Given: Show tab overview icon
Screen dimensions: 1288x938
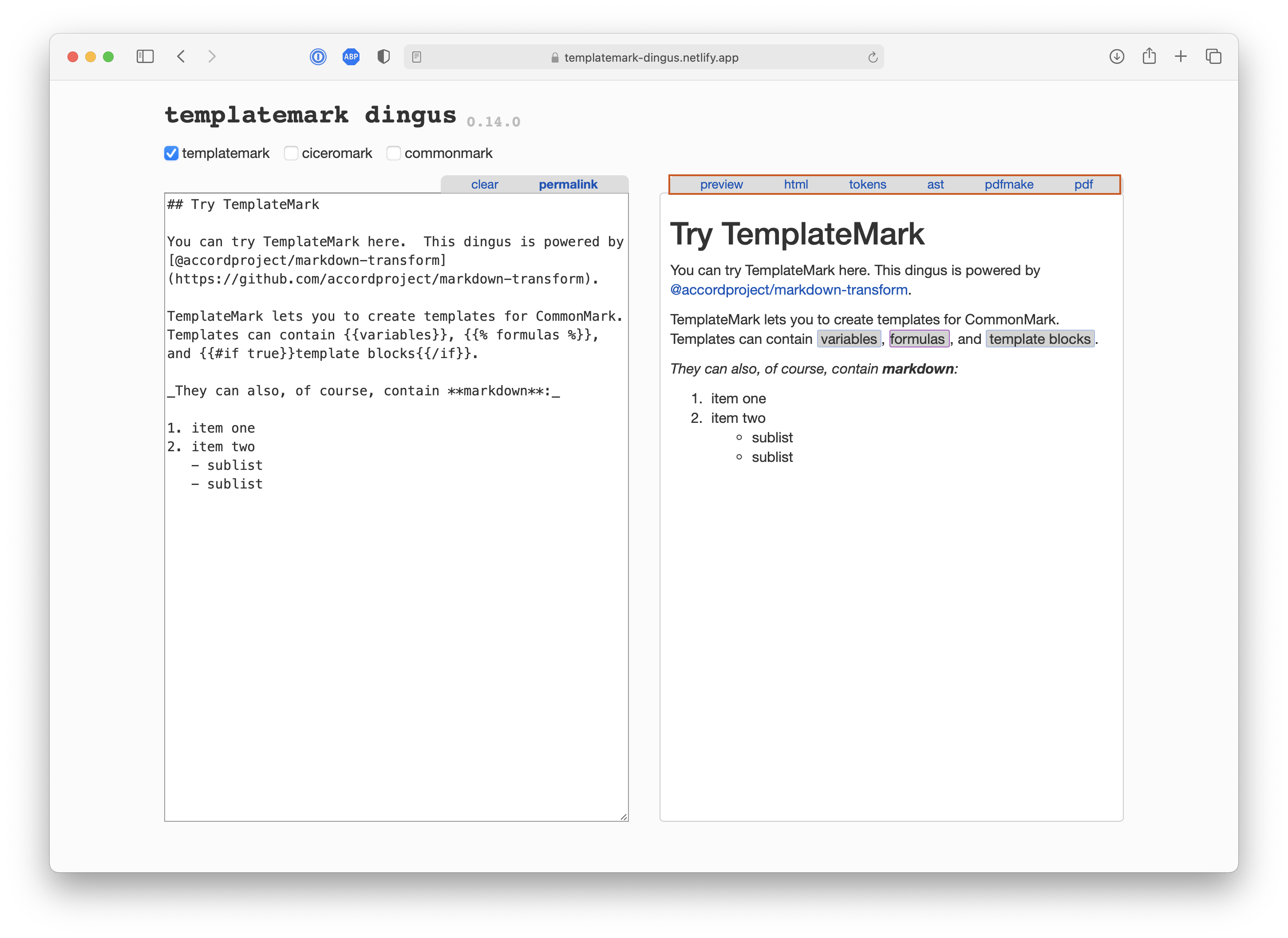Looking at the screenshot, I should tap(1213, 56).
